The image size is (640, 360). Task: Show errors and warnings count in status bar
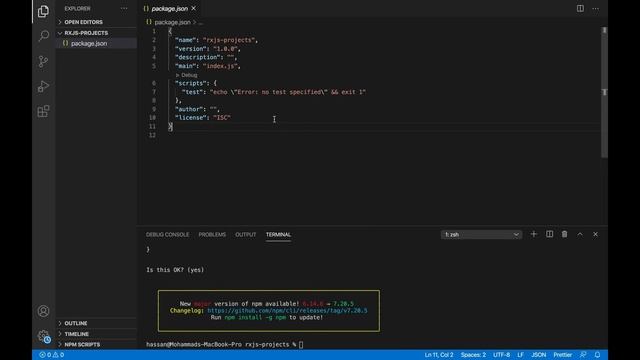pos(51,355)
